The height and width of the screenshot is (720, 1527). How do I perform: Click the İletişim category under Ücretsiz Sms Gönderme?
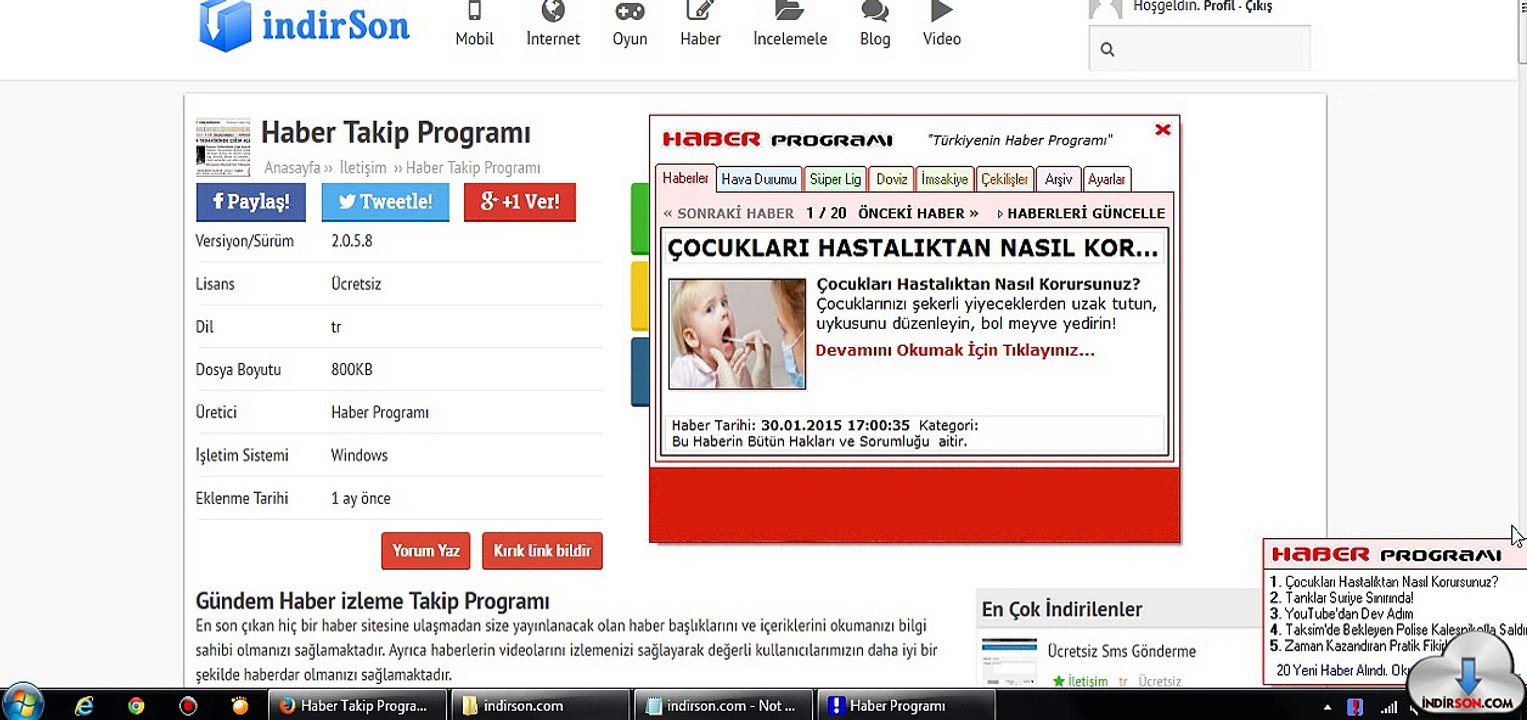(x=1088, y=681)
